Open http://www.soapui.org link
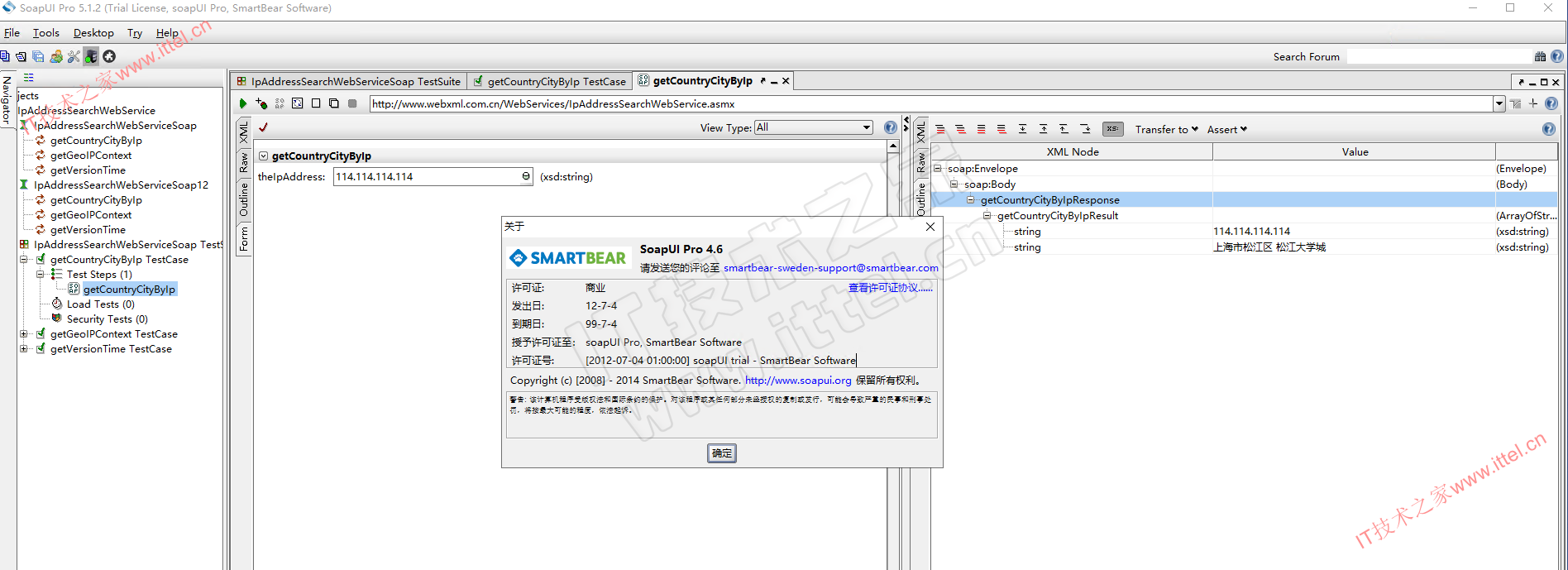The image size is (1568, 570). (798, 380)
